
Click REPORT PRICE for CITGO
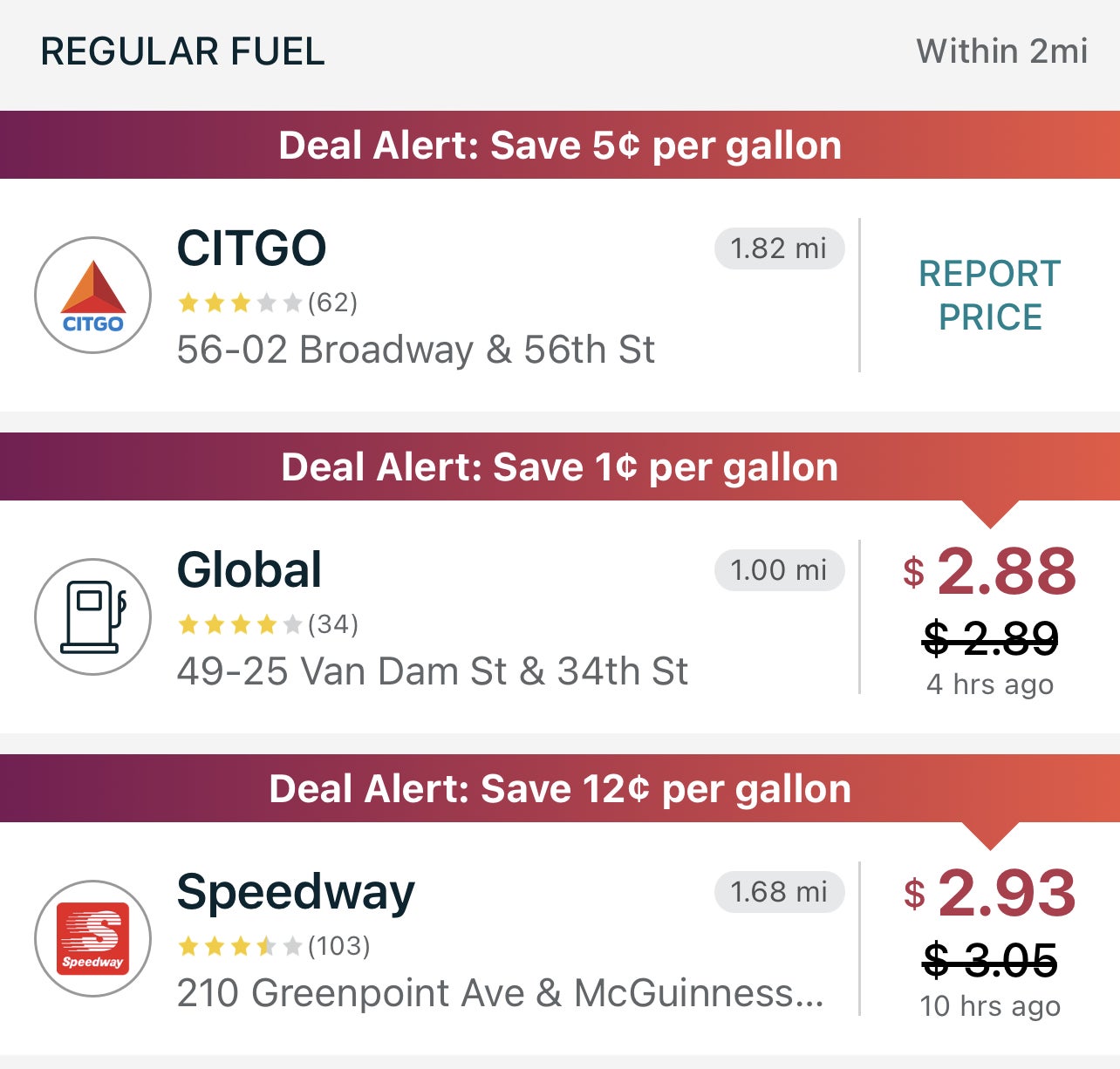pyautogui.click(x=989, y=295)
